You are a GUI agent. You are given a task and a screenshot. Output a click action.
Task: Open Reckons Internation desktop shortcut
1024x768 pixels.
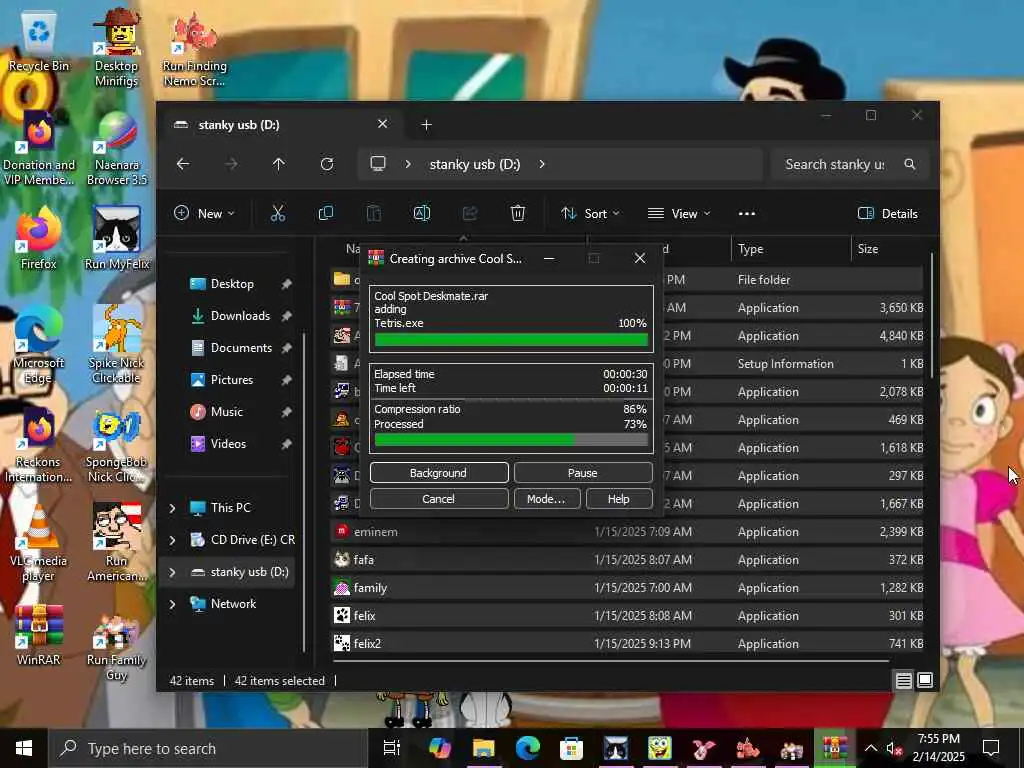point(39,445)
